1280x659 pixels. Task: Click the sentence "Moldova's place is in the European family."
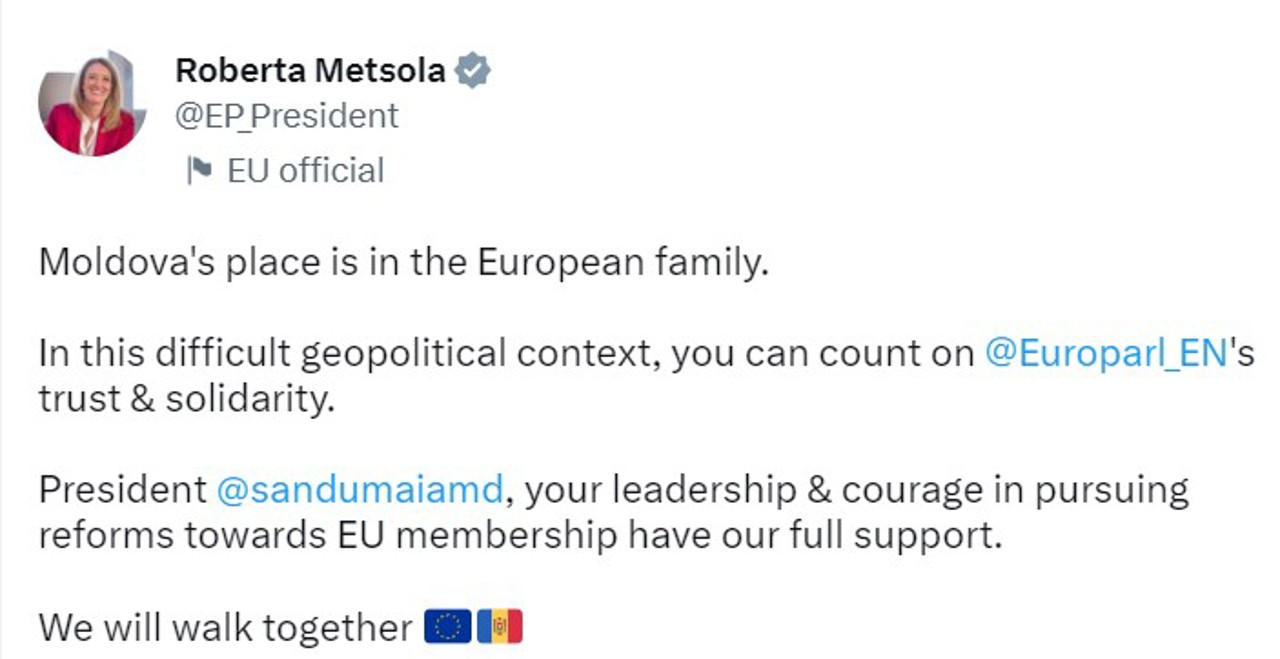pos(403,262)
